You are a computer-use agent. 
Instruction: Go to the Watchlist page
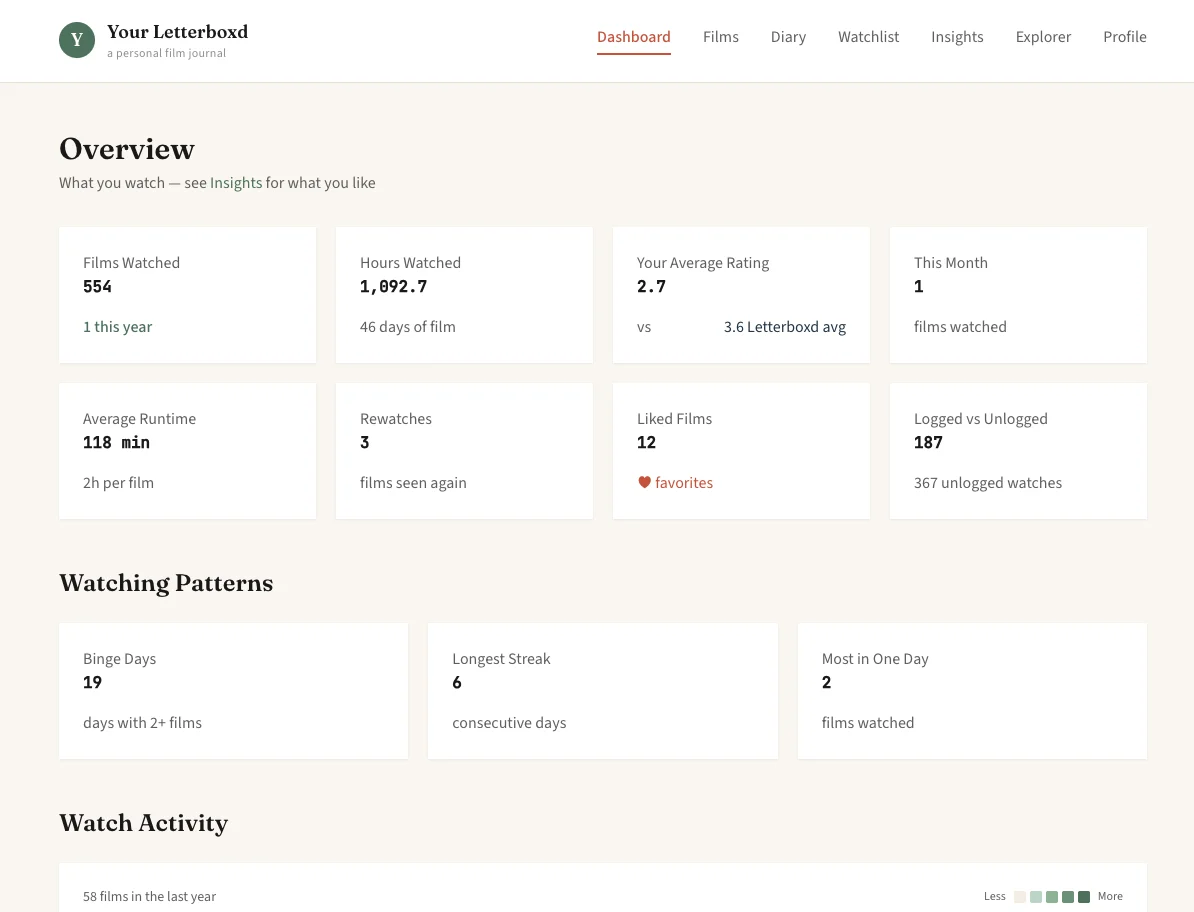click(x=868, y=37)
